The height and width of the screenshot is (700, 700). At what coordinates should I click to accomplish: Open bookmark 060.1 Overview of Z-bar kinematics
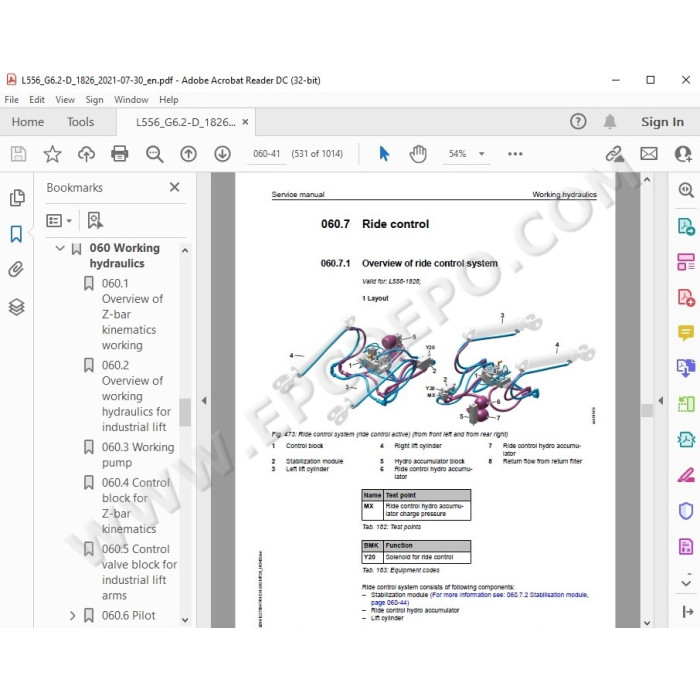point(132,314)
